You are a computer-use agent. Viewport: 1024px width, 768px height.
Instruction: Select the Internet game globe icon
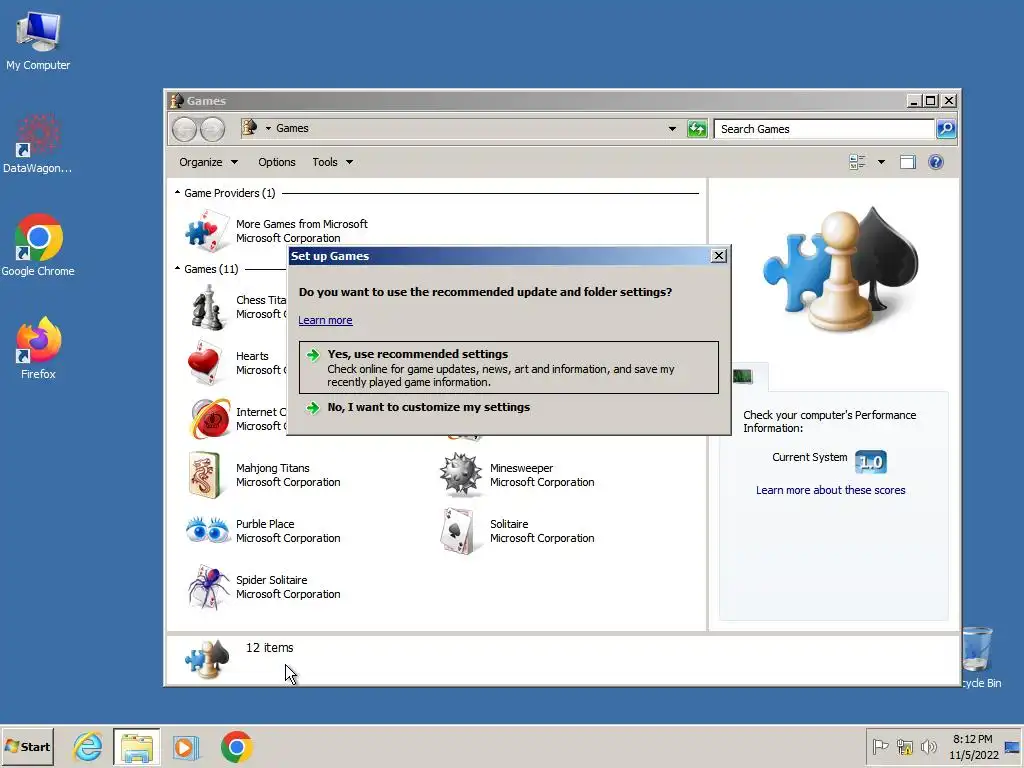[x=210, y=419]
